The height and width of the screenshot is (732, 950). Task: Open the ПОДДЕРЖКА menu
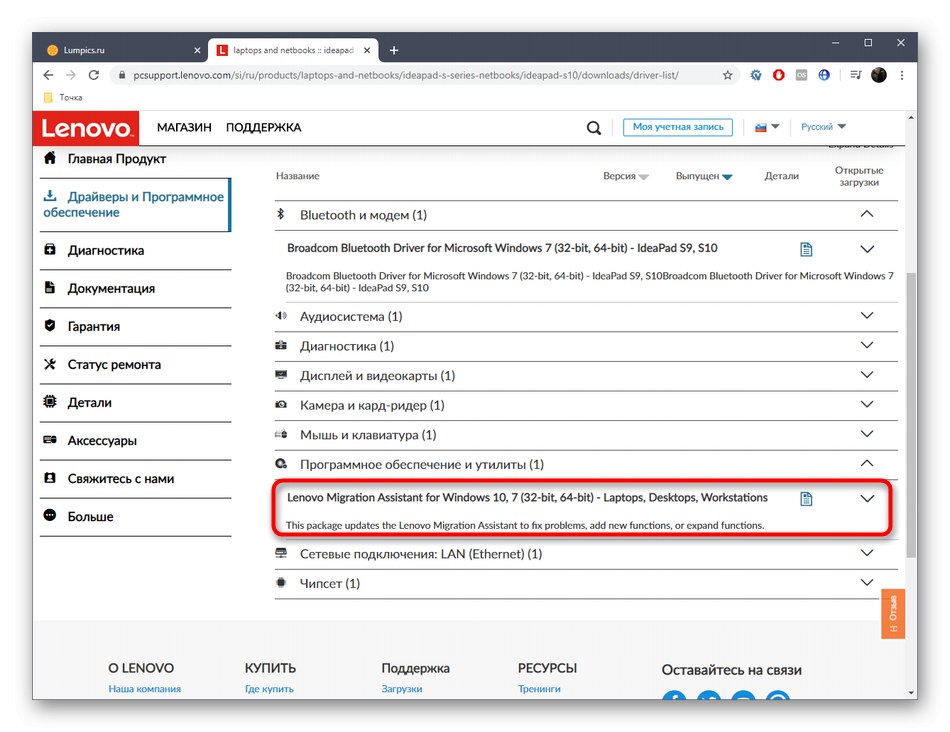click(x=264, y=128)
